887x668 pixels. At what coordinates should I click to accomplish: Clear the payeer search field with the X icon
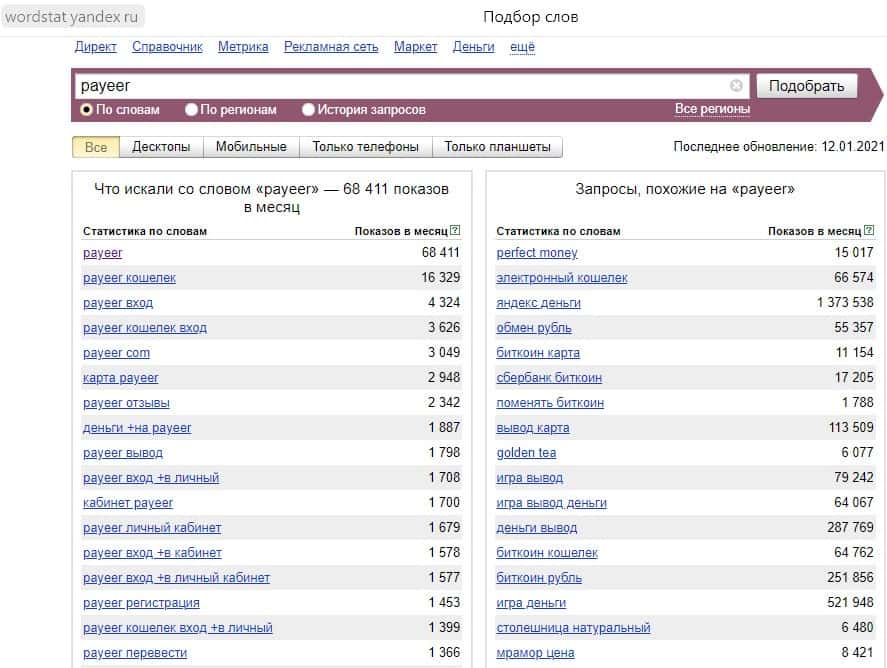point(736,86)
